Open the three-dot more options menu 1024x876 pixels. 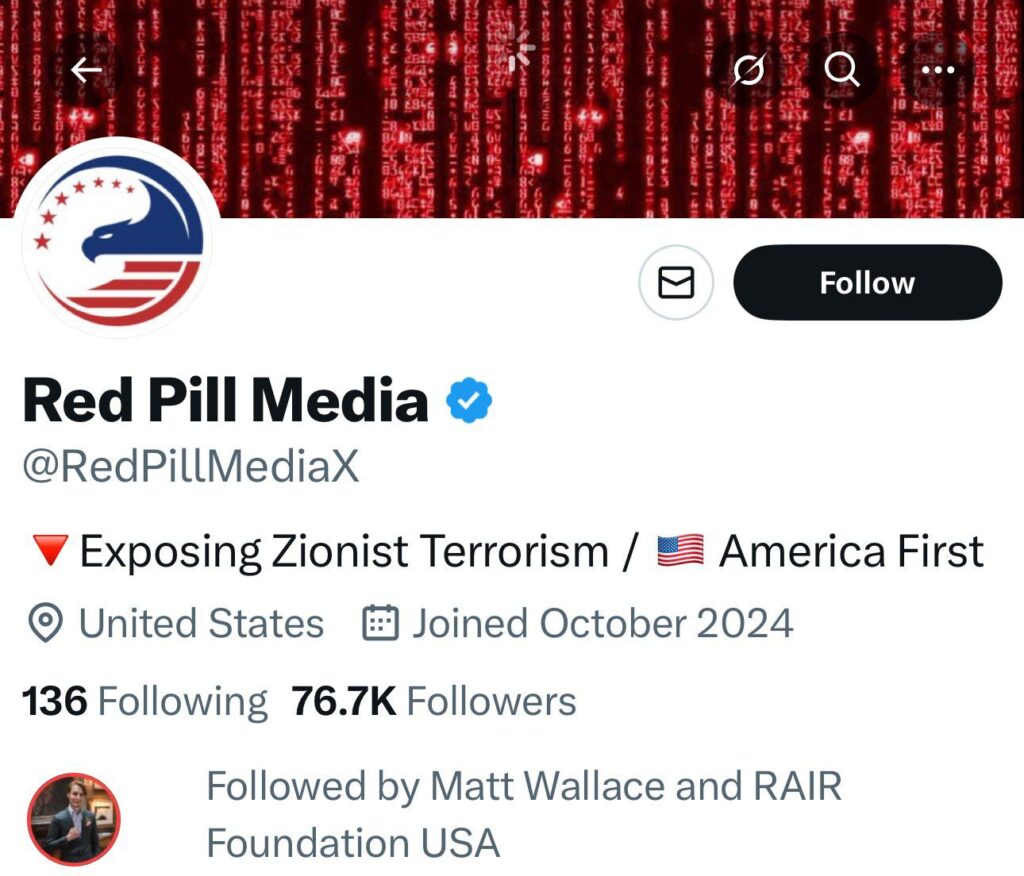(940, 70)
